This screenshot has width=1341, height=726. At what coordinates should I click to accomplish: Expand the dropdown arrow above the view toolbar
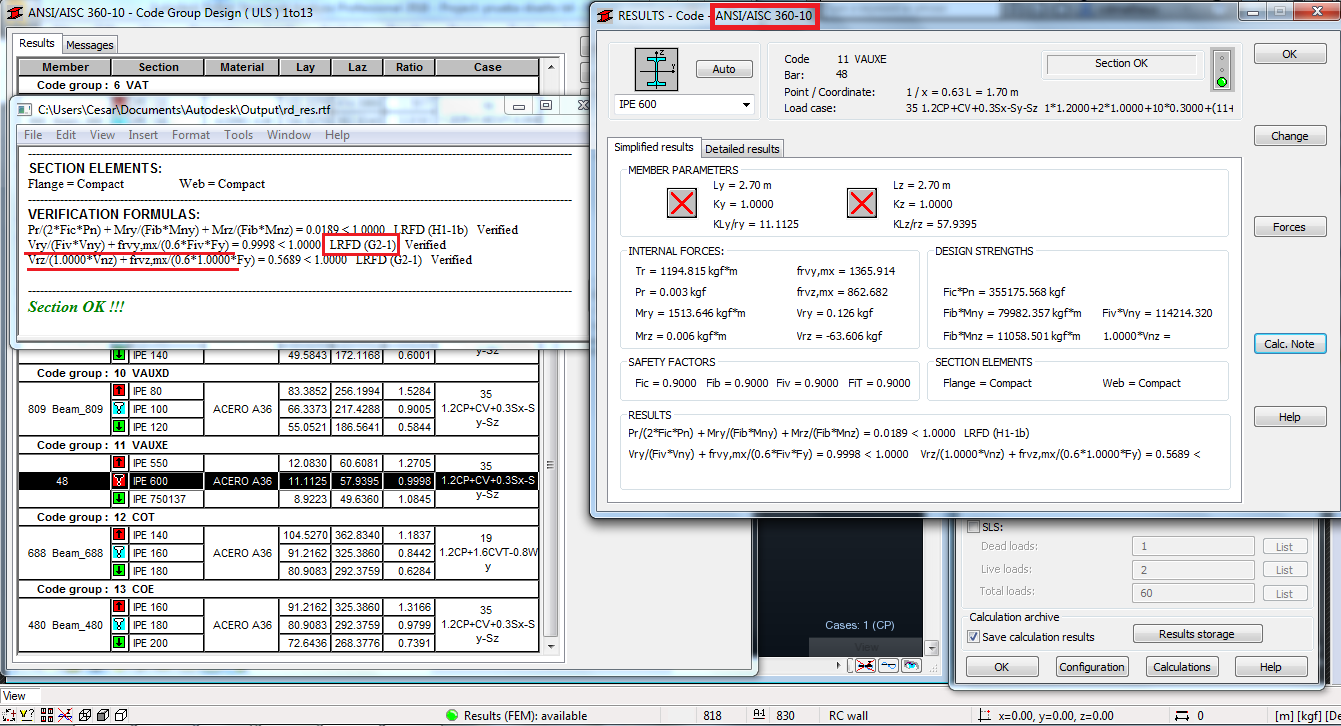click(931, 648)
